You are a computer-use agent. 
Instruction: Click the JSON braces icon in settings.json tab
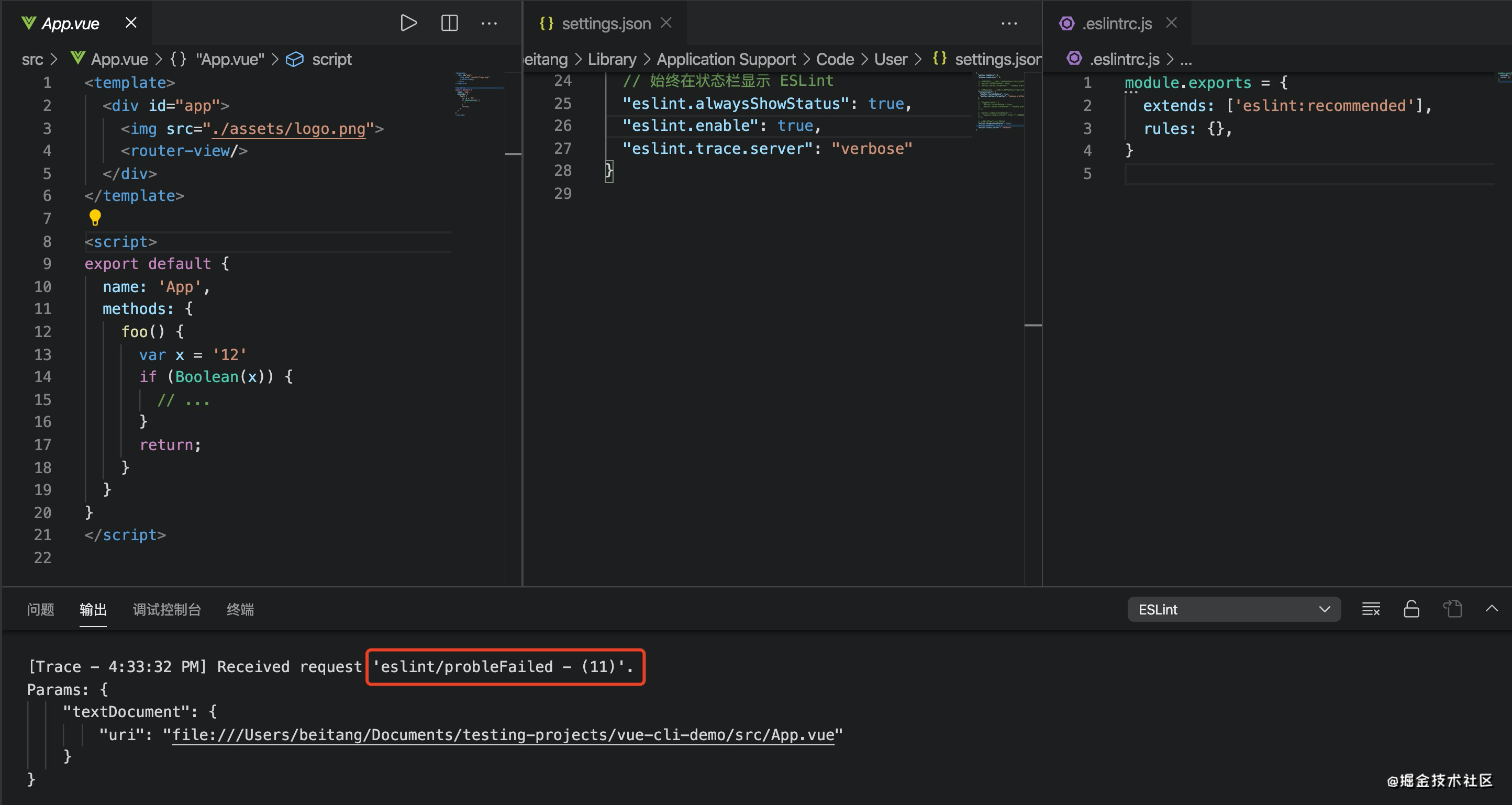(547, 23)
